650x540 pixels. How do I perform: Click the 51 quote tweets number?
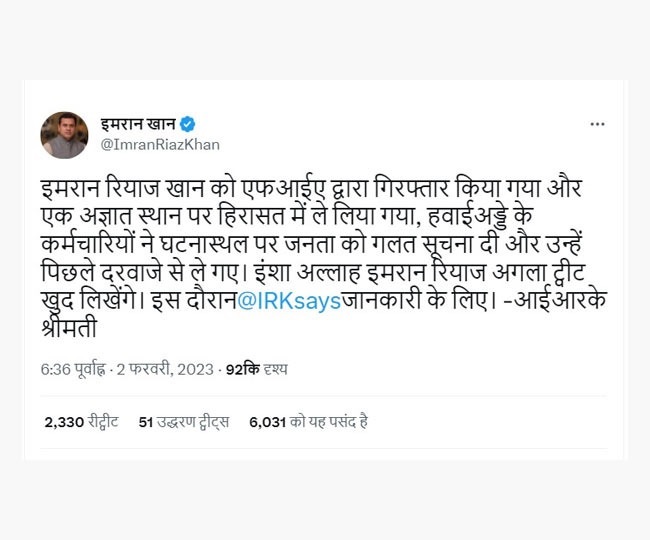(145, 422)
